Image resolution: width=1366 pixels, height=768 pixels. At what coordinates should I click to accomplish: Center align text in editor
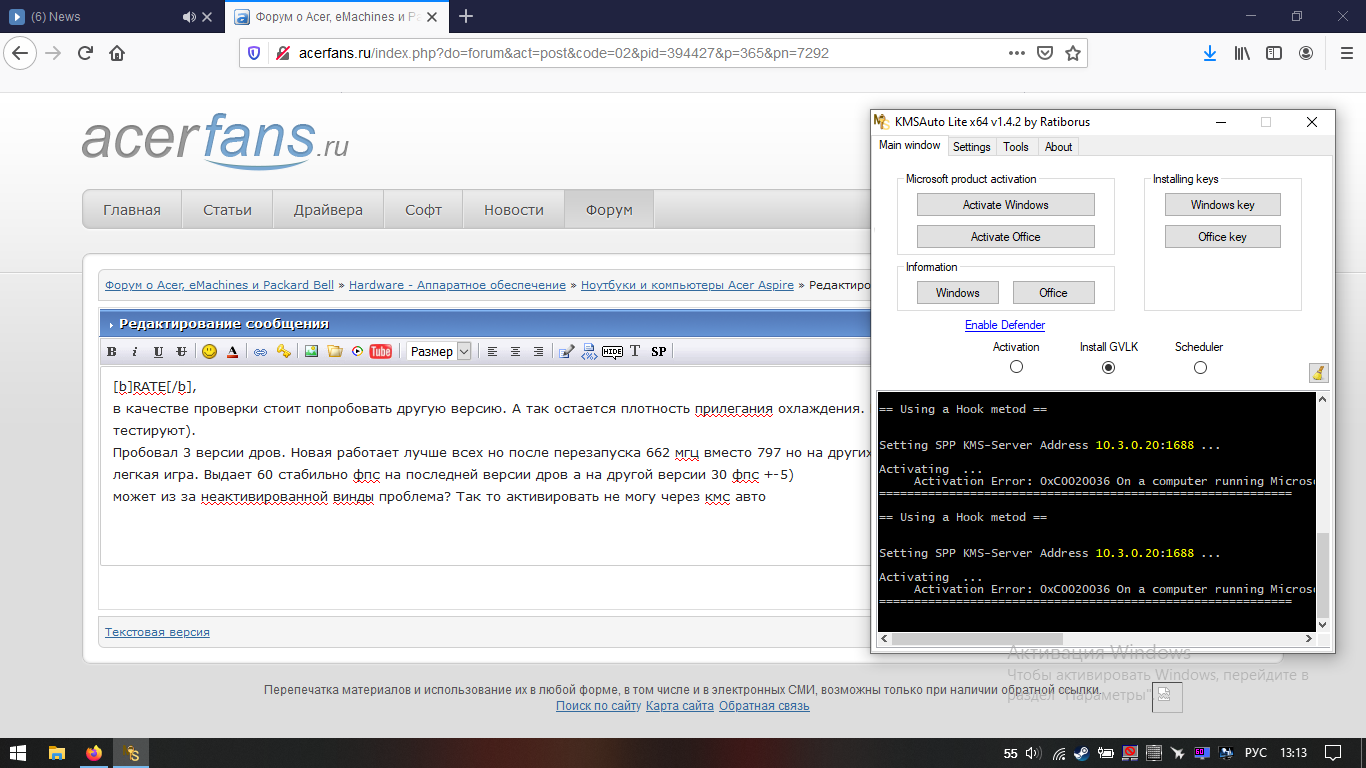pos(515,352)
